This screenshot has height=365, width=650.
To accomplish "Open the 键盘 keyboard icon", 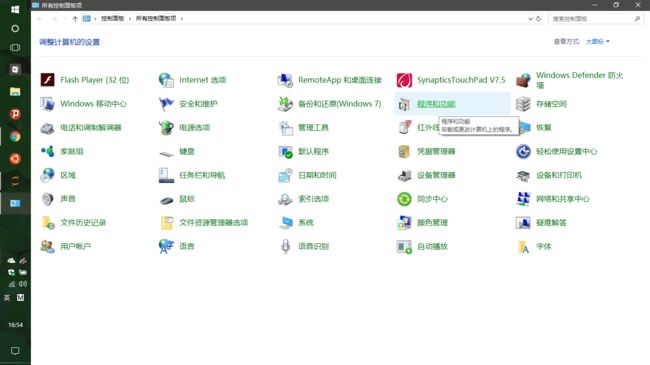I will click(x=166, y=153).
